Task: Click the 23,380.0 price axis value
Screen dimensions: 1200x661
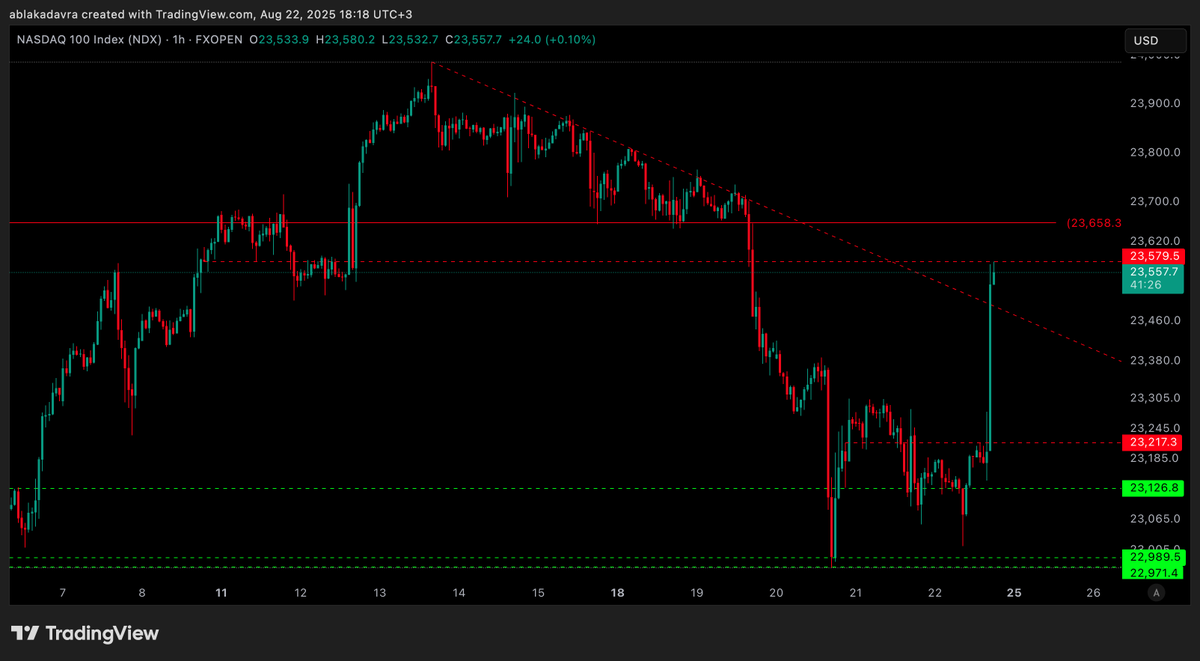Action: coord(1156,360)
